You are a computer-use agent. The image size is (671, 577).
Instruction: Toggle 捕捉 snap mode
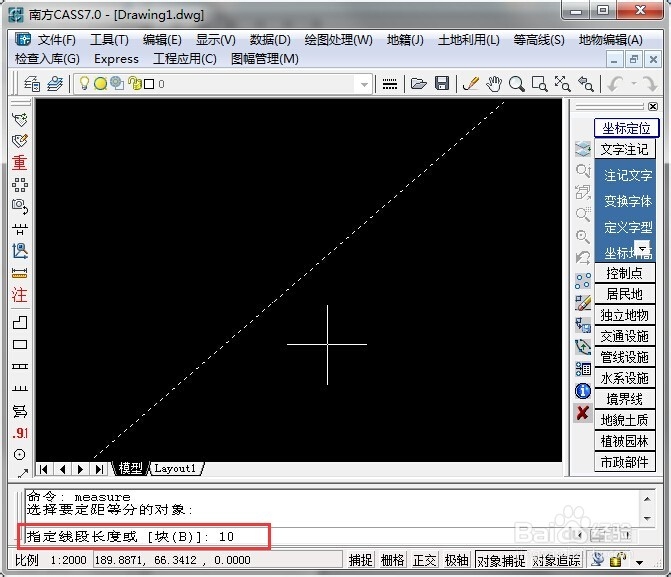point(360,560)
